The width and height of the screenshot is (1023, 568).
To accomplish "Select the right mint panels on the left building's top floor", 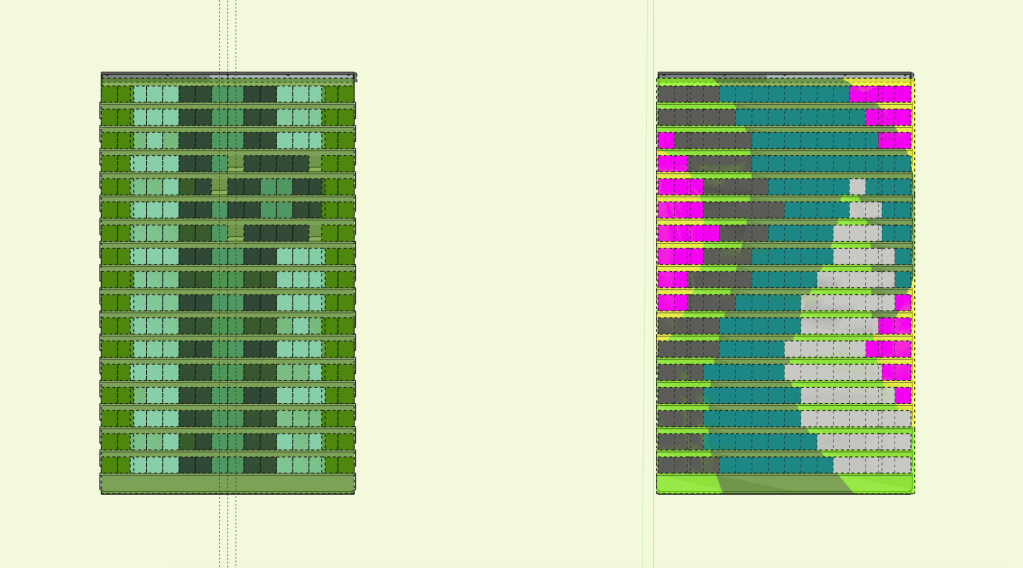I will tap(299, 94).
